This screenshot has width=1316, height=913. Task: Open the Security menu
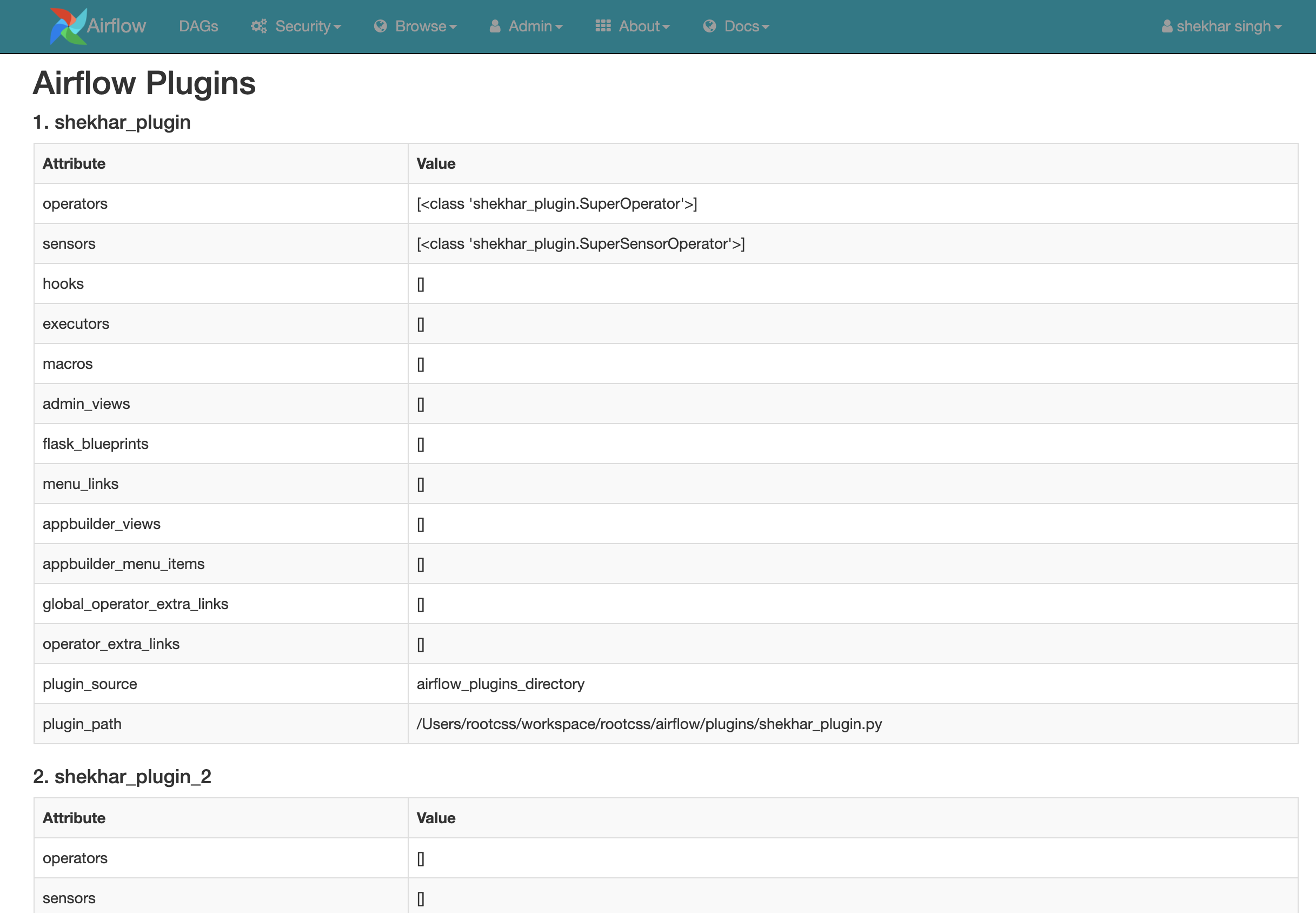pos(302,27)
